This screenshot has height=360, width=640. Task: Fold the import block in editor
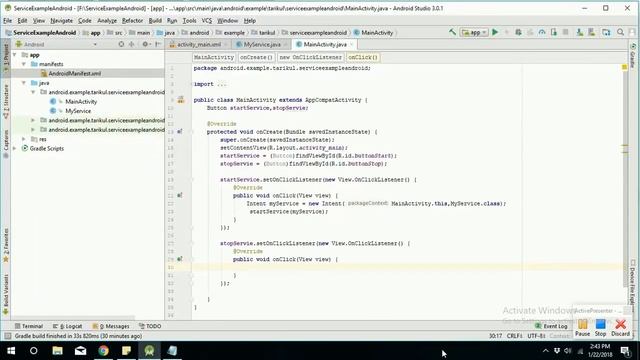coord(191,84)
